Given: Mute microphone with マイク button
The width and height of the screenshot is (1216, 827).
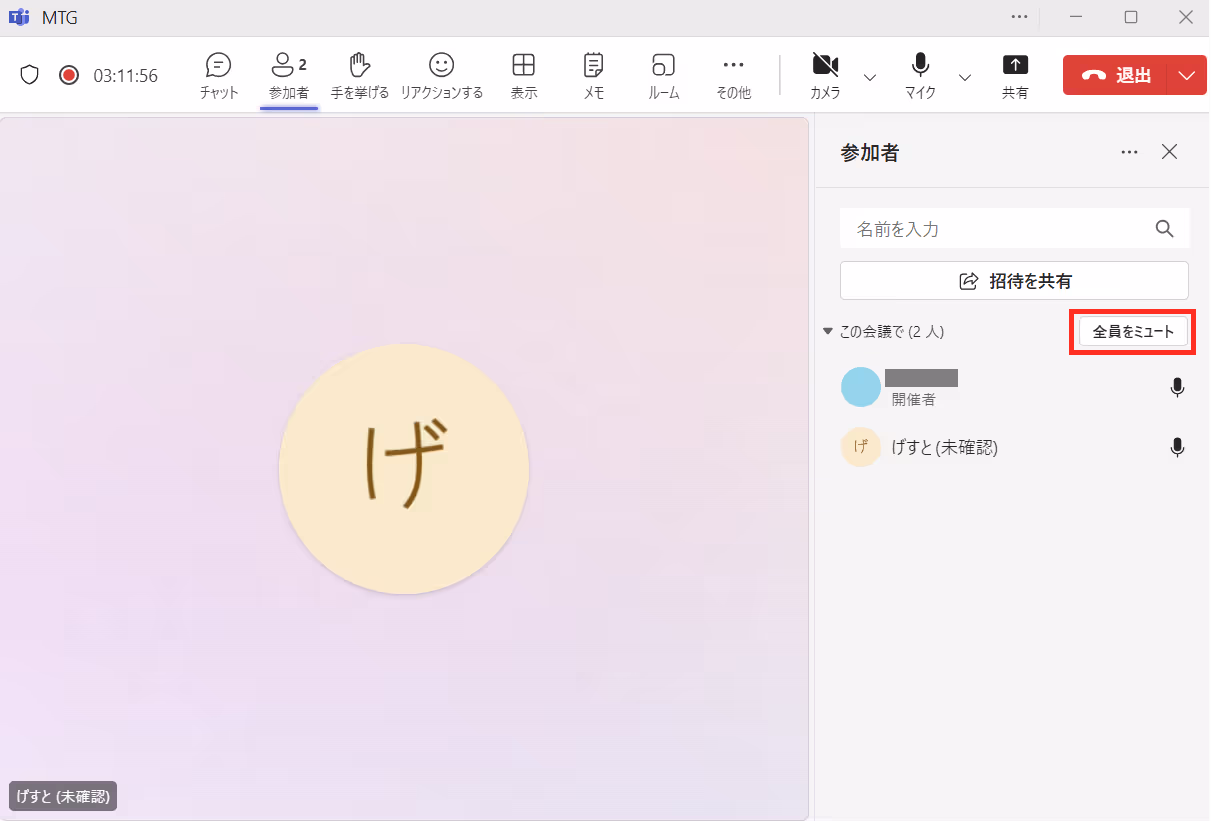Looking at the screenshot, I should (x=920, y=76).
